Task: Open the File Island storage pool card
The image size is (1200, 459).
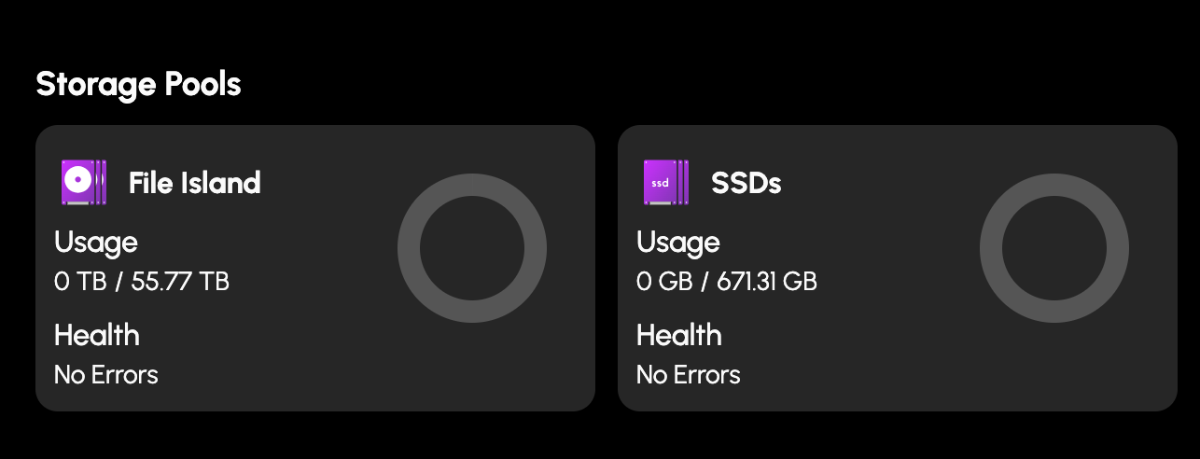Action: [315, 268]
